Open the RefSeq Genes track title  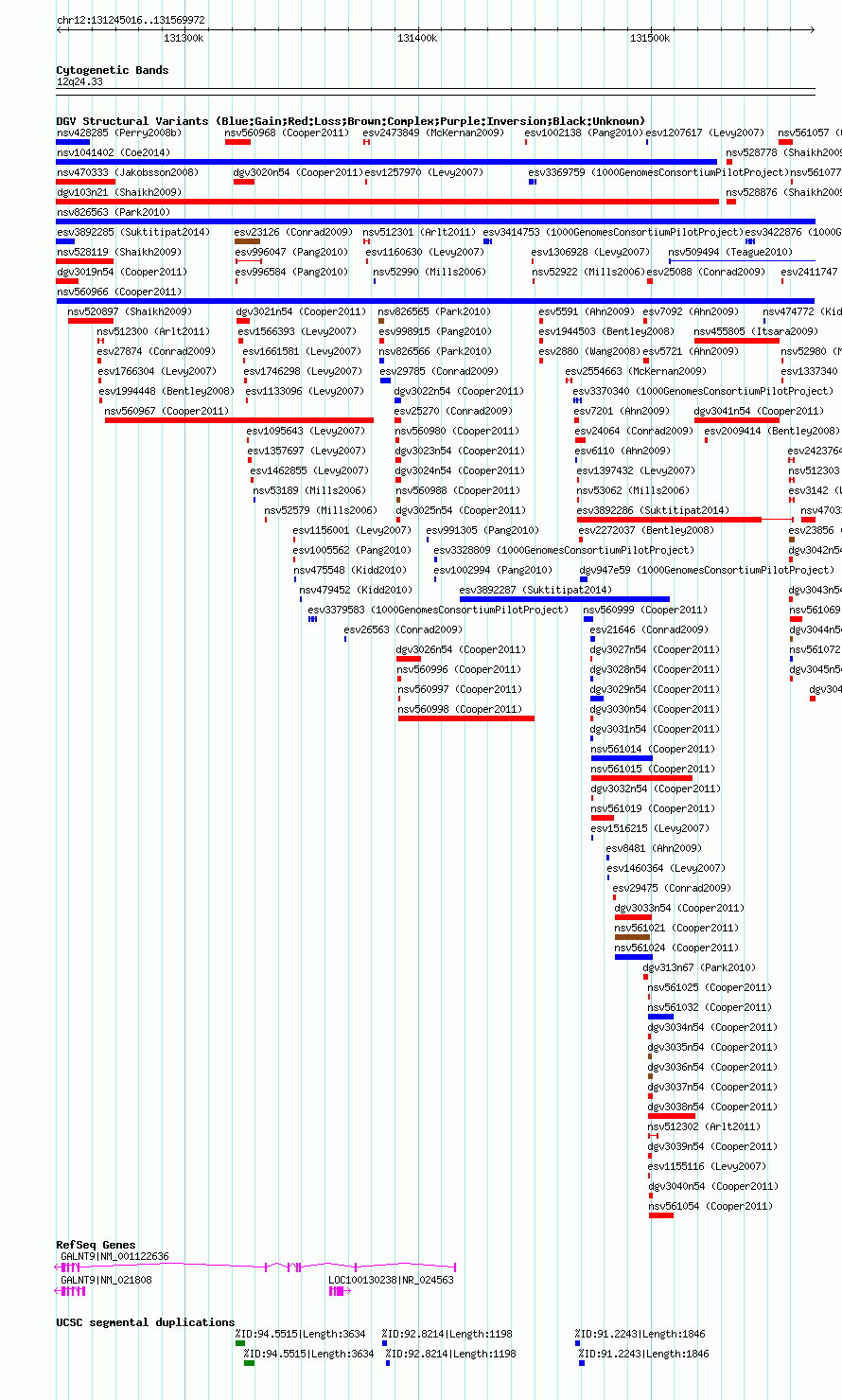(x=96, y=1245)
